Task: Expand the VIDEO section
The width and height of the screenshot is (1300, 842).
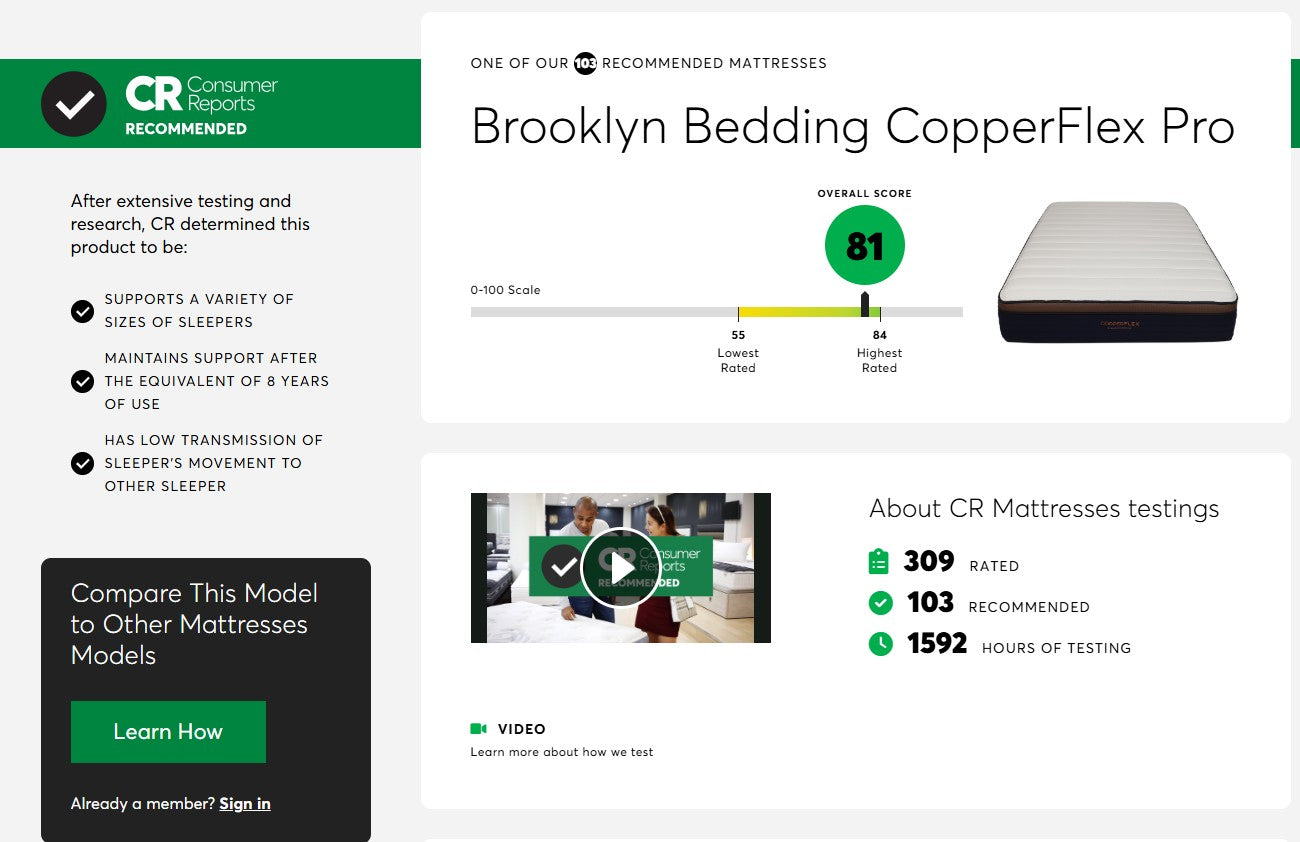Action: tap(521, 728)
